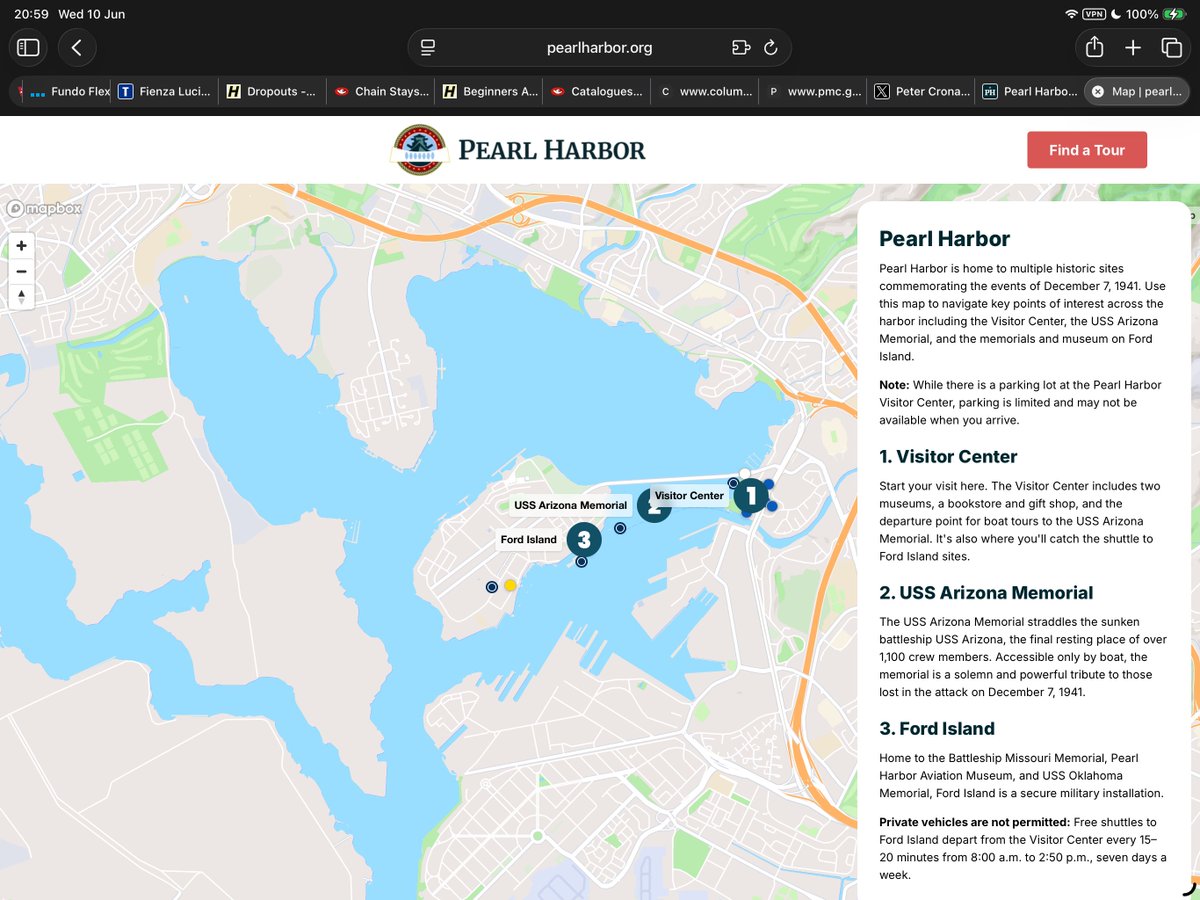Click the ringed dot beside the yellow dot
Viewport: 1200px width, 900px height.
tap(491, 587)
